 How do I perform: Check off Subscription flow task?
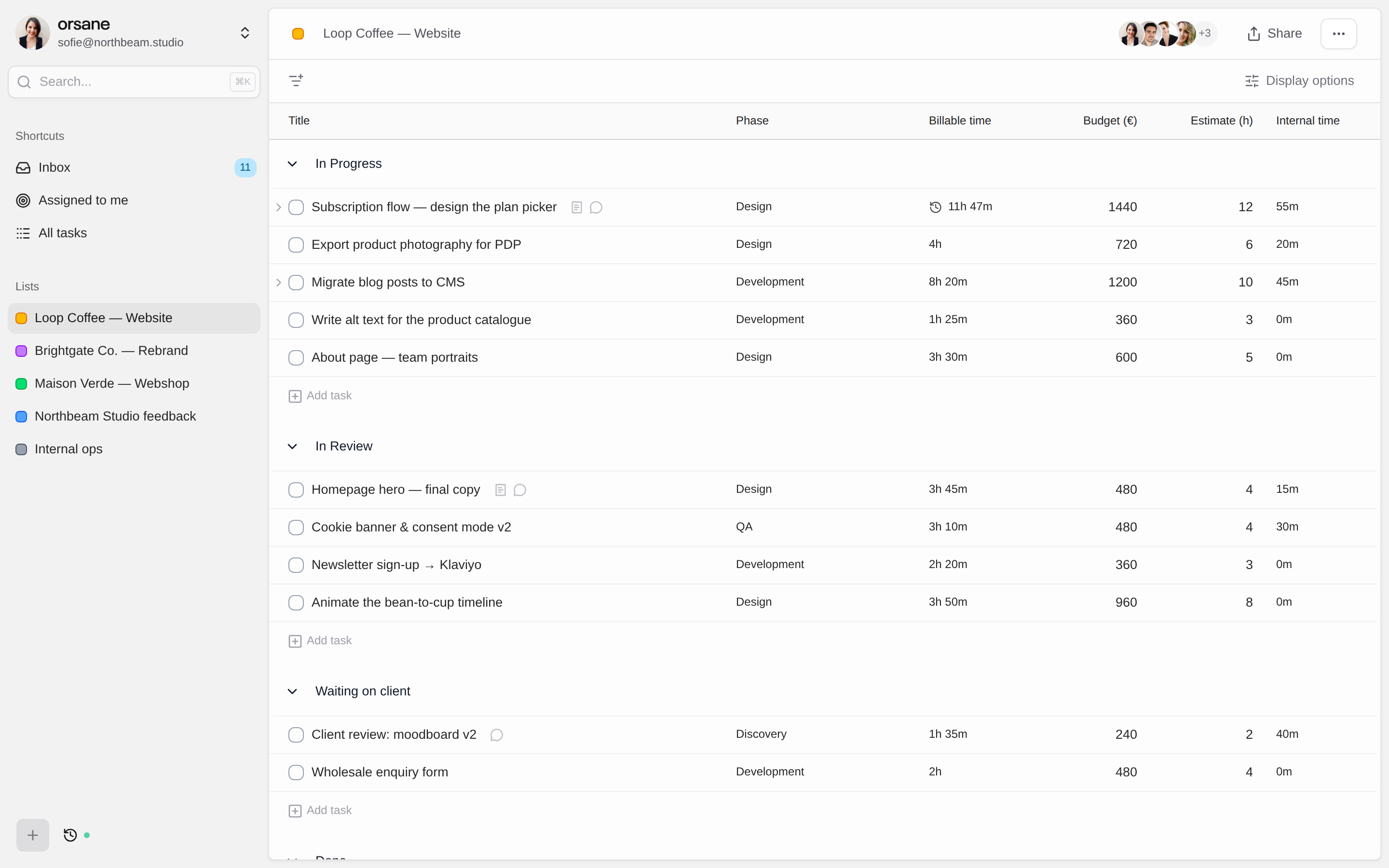pyautogui.click(x=296, y=207)
